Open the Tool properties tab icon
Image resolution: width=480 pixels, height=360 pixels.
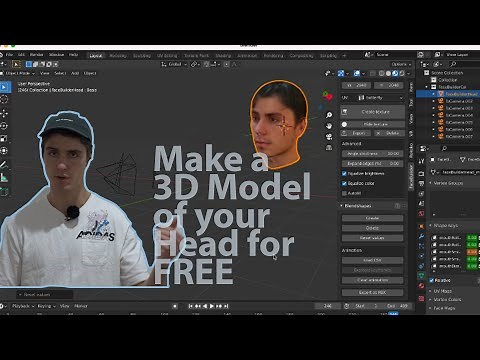422,161
